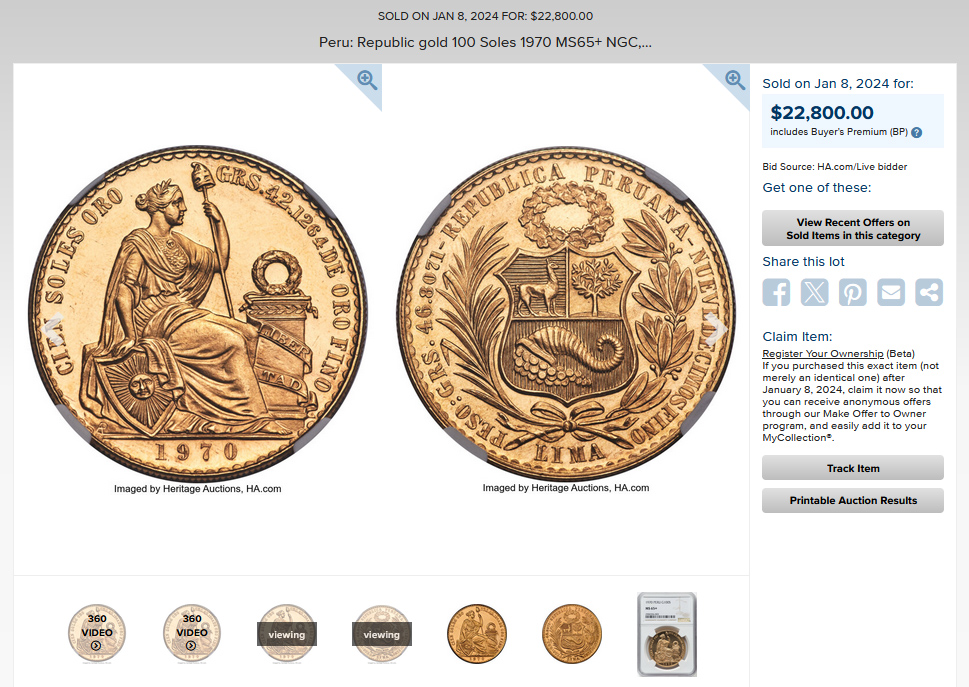Select the NGC slab holder thumbnail
Image resolution: width=969 pixels, height=687 pixels.
pyautogui.click(x=667, y=634)
